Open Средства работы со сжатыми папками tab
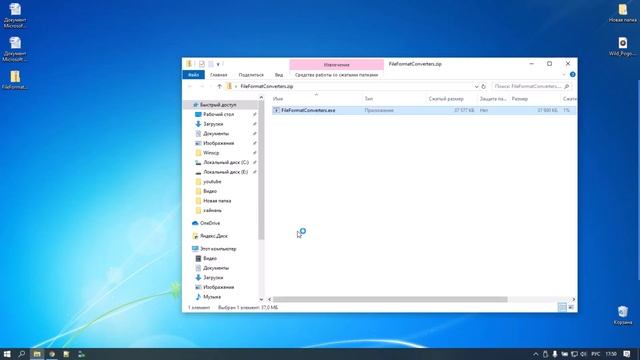Image resolution: width=640 pixels, height=360 pixels. click(336, 75)
